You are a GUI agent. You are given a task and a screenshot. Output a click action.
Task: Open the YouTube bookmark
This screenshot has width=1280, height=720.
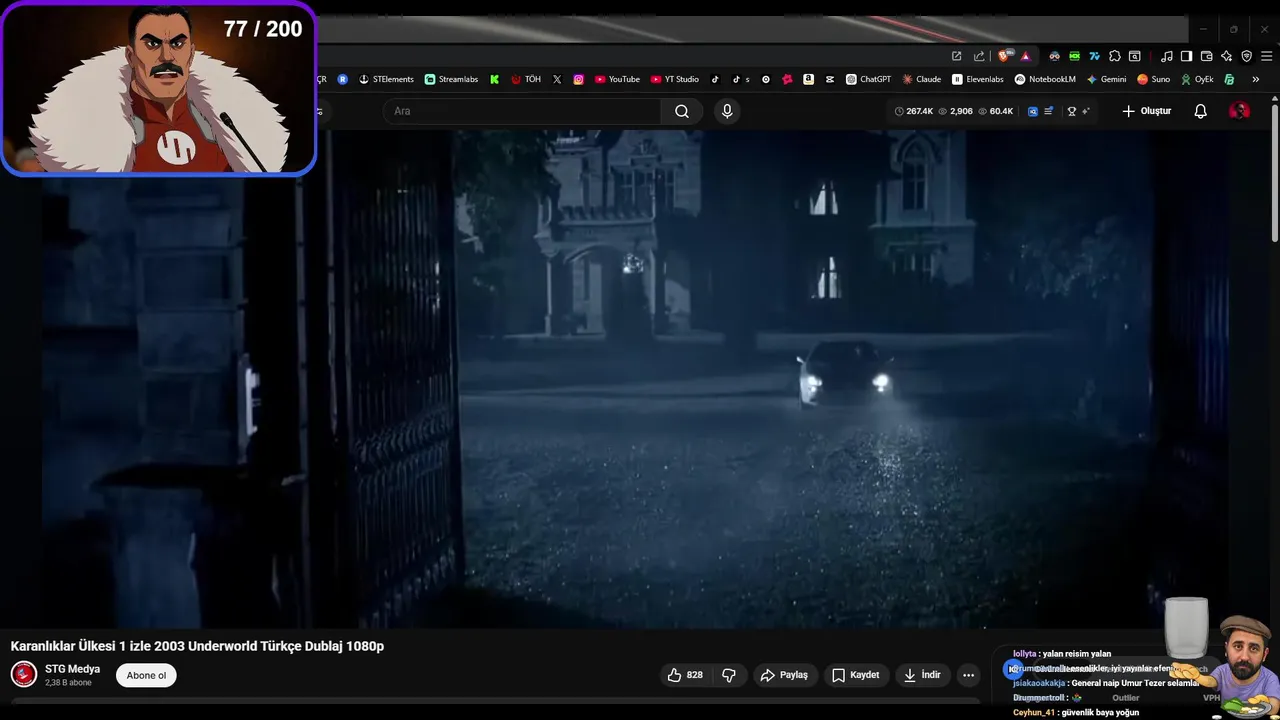(x=617, y=79)
